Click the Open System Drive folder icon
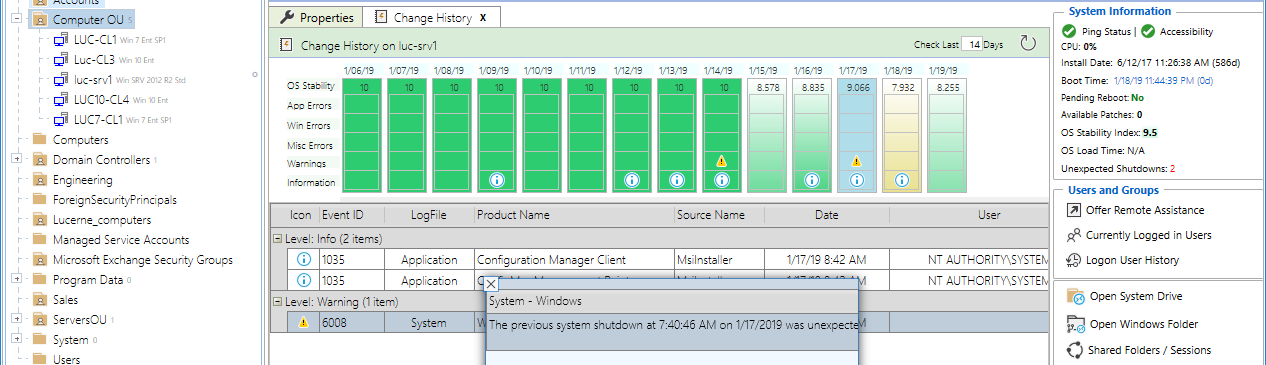The height and width of the screenshot is (365, 1266). (1075, 296)
